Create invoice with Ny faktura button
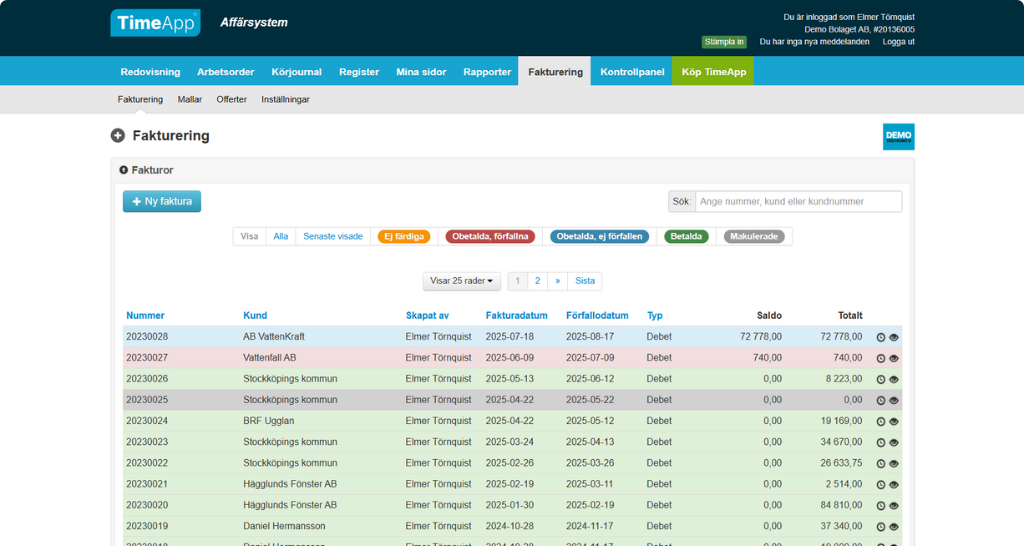1024x546 pixels. [162, 201]
